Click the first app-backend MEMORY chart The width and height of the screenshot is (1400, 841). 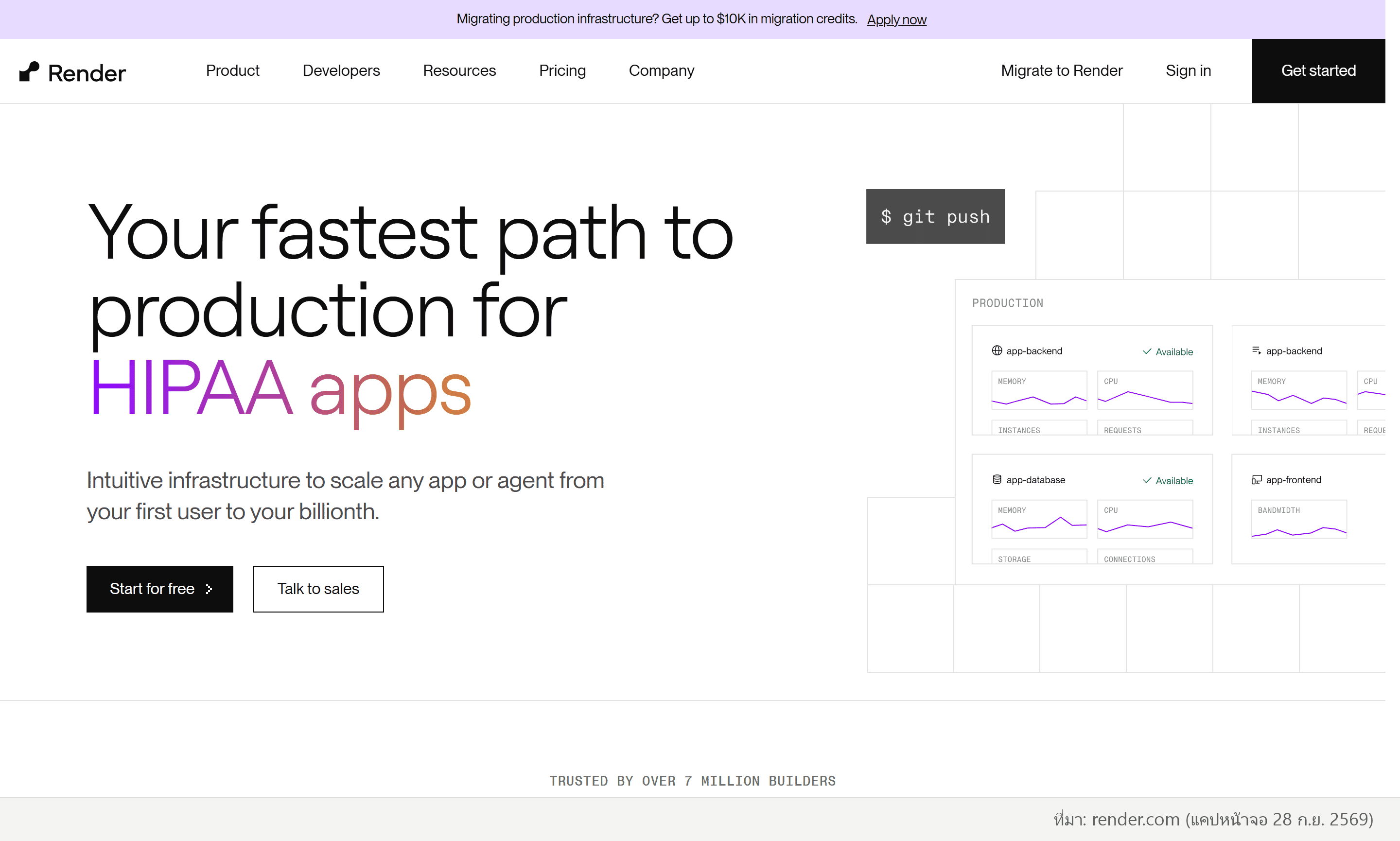pos(1039,390)
